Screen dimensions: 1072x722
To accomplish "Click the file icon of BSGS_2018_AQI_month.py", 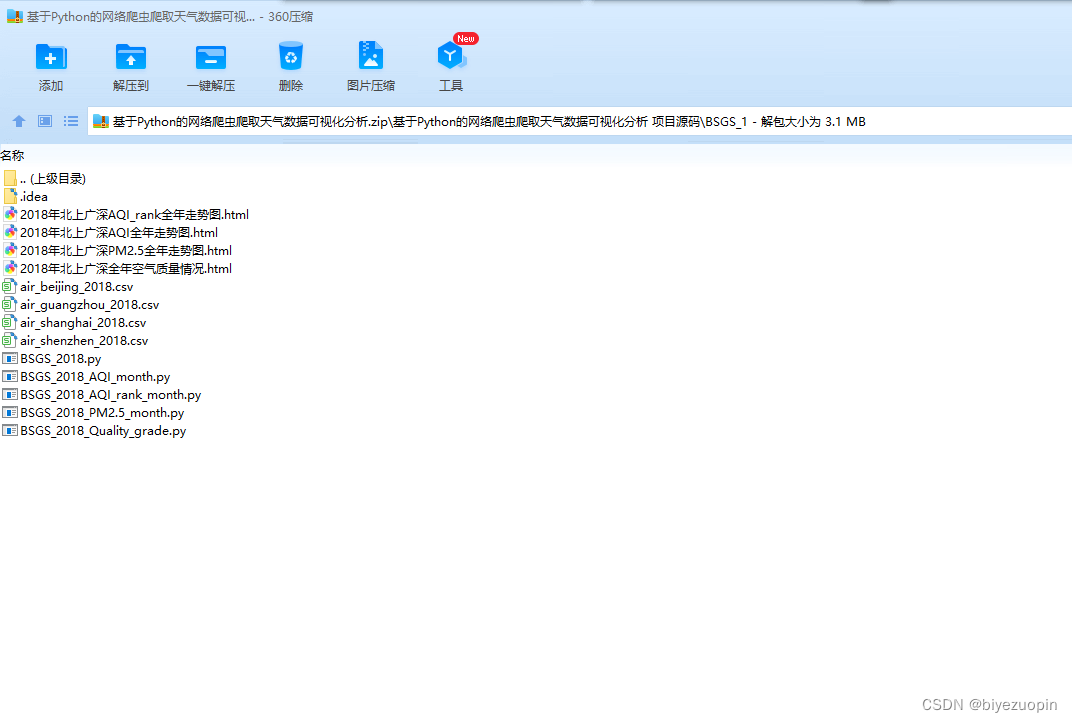I will click(x=10, y=376).
